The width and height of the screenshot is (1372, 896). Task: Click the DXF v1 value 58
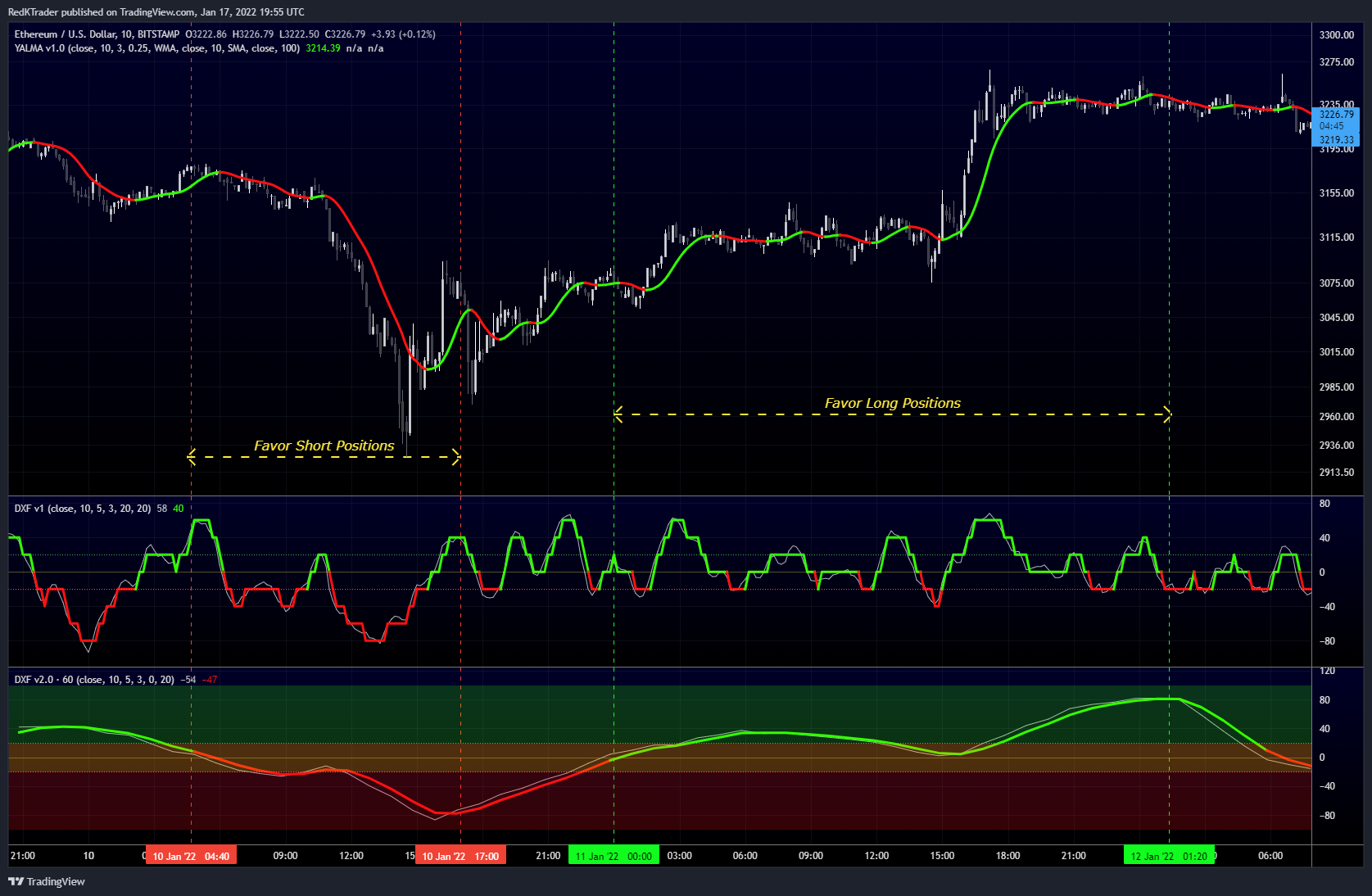click(162, 509)
